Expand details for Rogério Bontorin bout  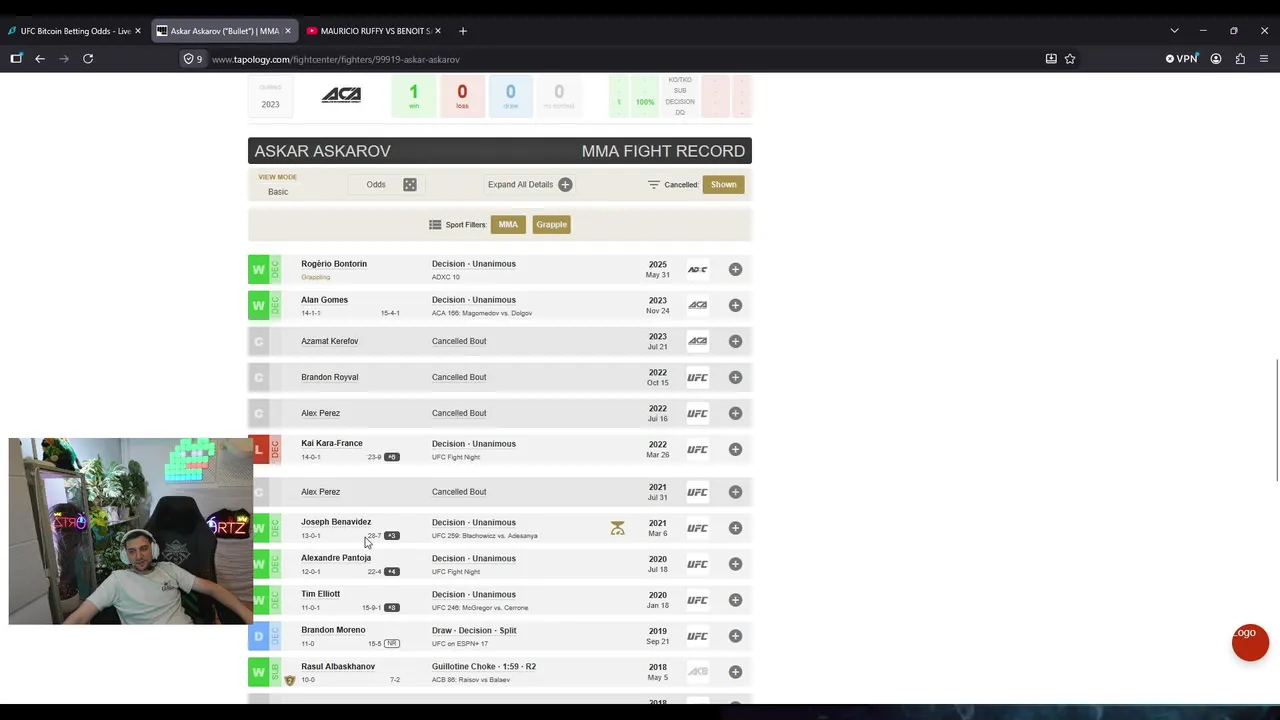[x=735, y=269]
